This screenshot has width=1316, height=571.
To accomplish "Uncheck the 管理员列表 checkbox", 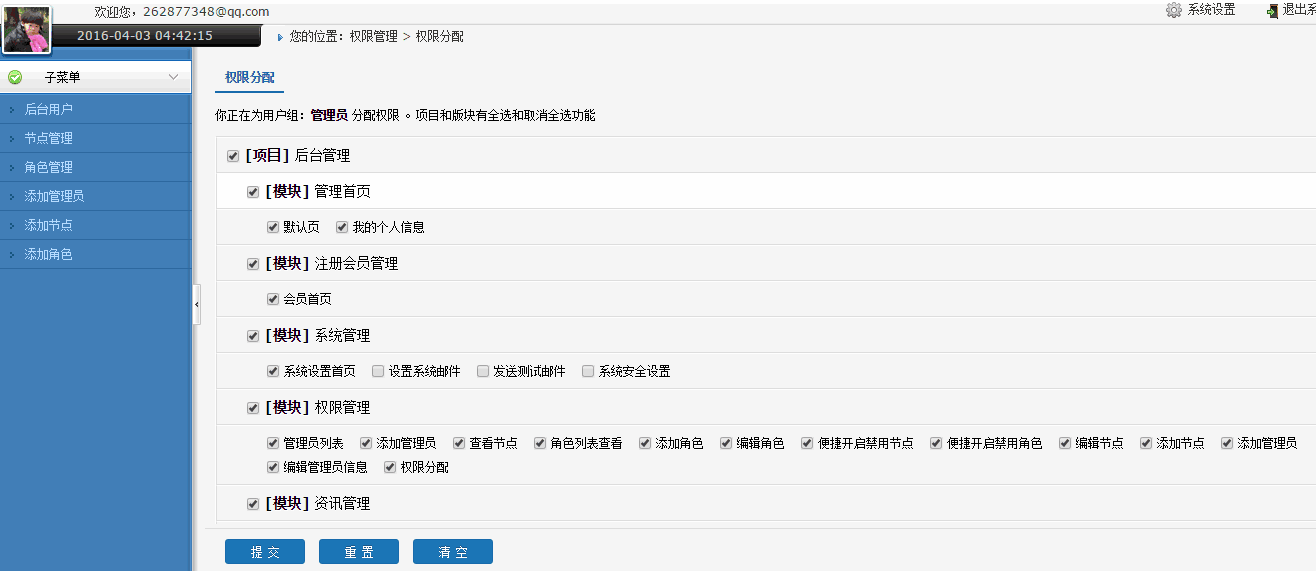I will point(273,443).
